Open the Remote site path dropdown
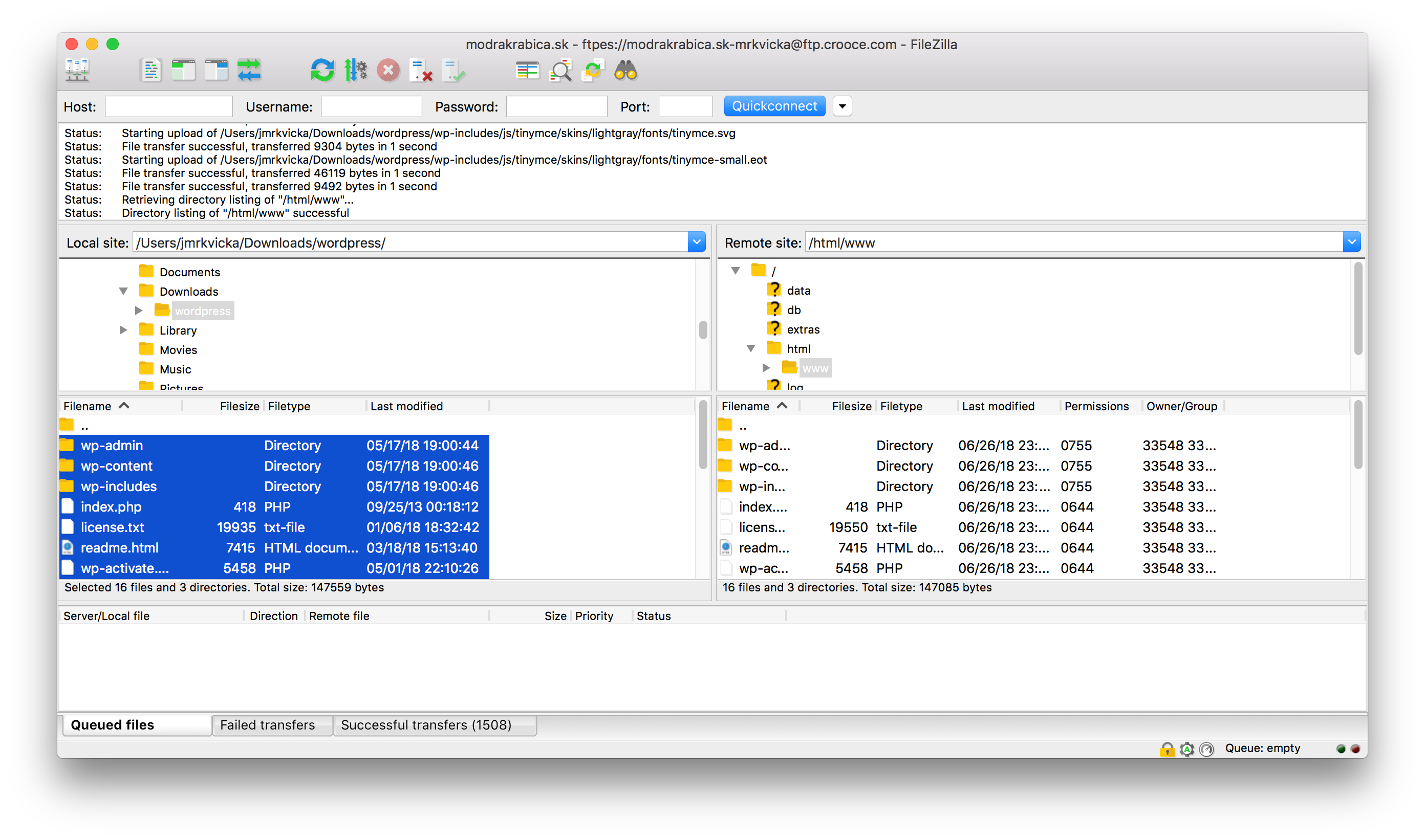Image resolution: width=1425 pixels, height=840 pixels. point(1351,242)
